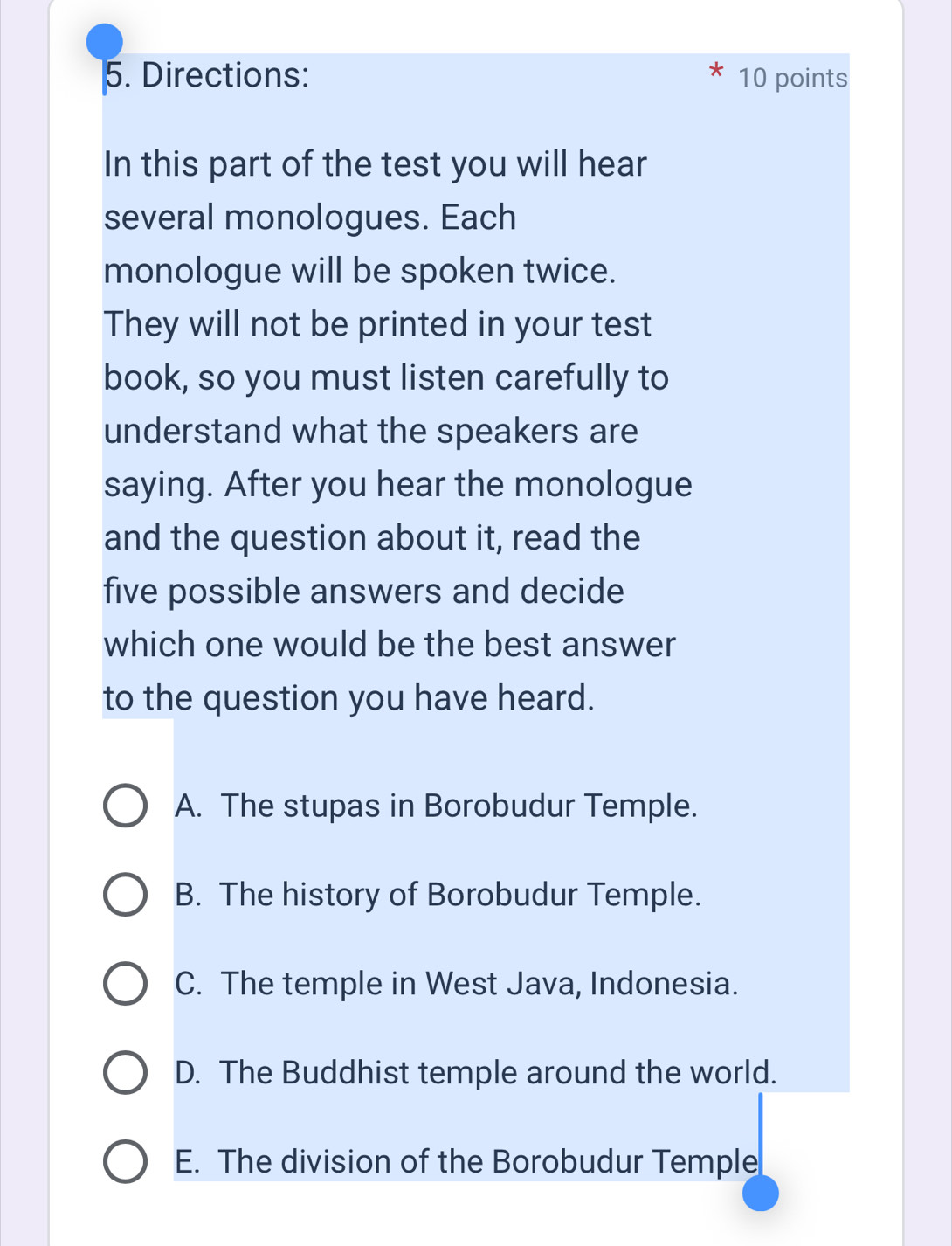Click the line "saying. After you hear the monologue"
Viewport: 952px width, 1246px height.
point(397,485)
